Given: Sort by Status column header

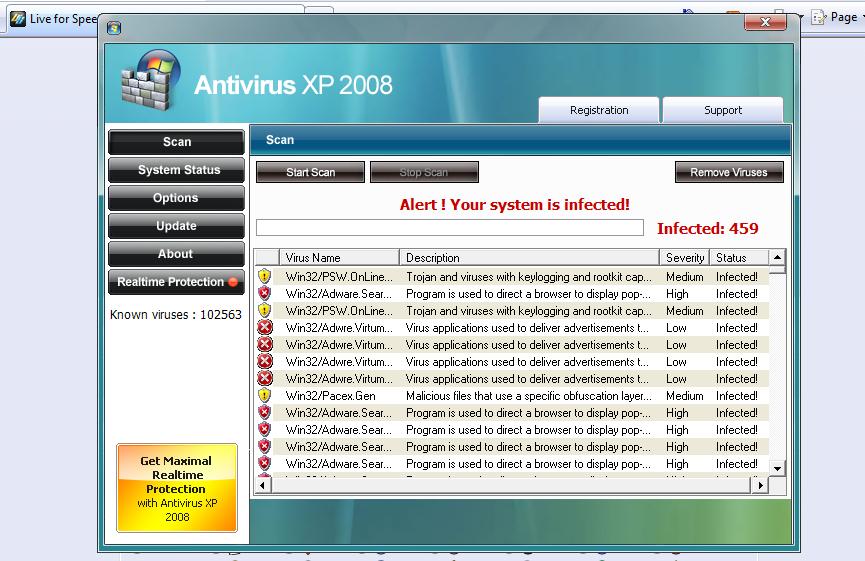Looking at the screenshot, I should point(738,258).
